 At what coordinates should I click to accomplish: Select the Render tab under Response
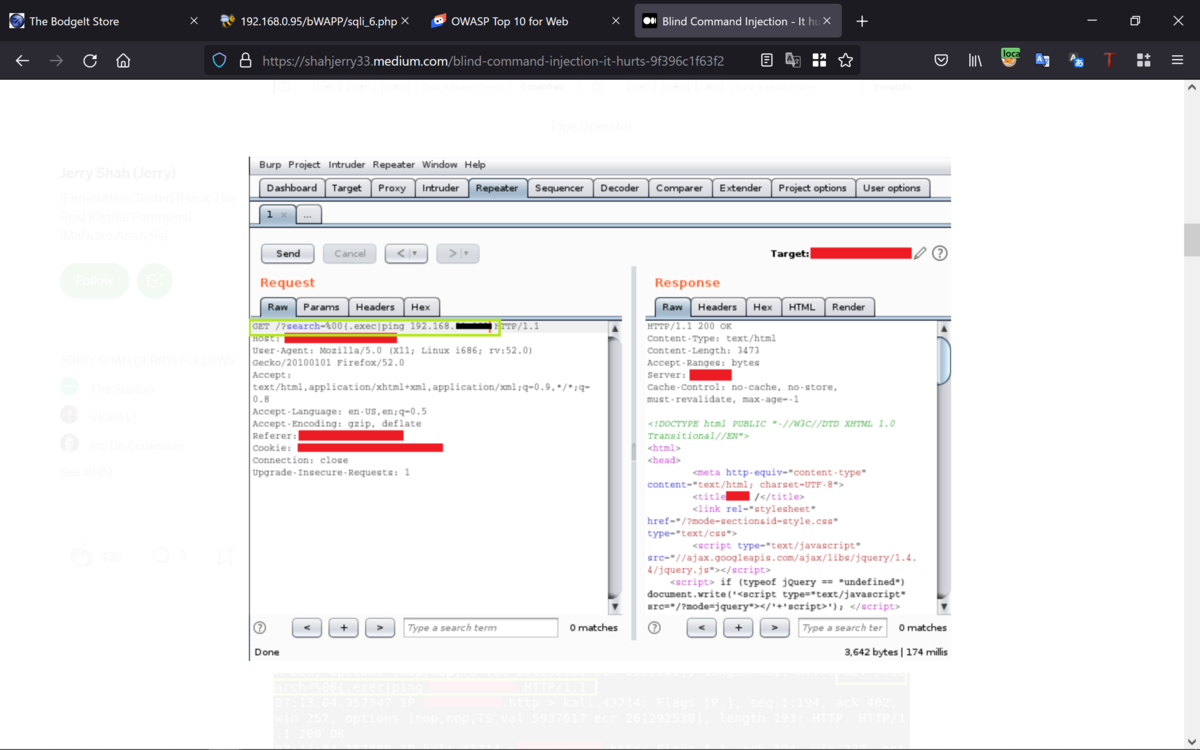(x=849, y=307)
